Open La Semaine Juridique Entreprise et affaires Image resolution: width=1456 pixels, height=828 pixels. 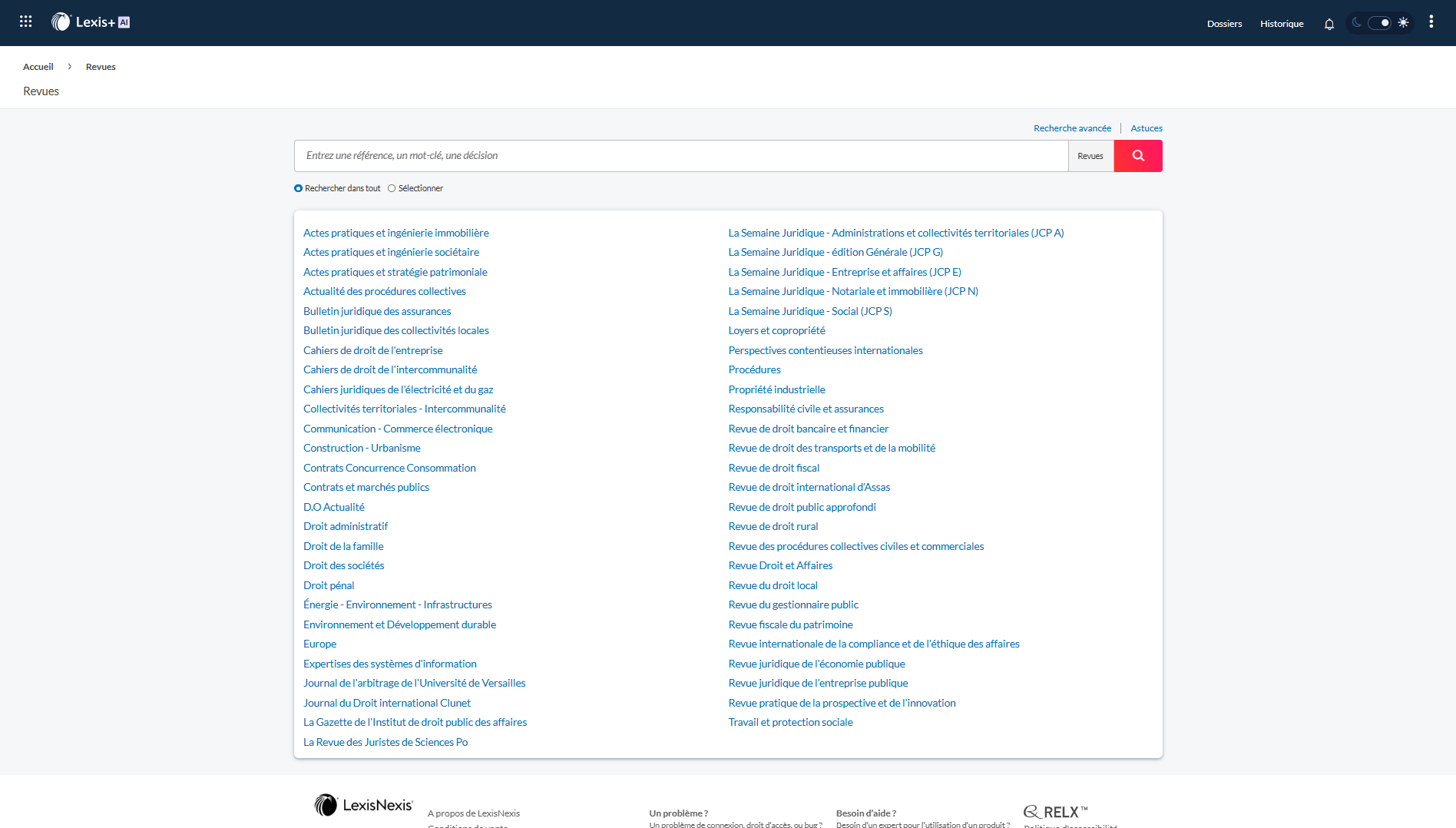tap(845, 272)
